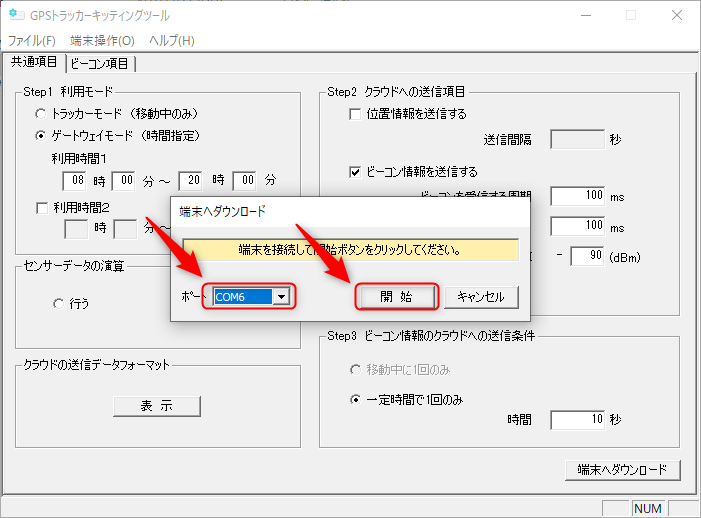Click the NUM status bar indicator
701x518 pixels.
(x=648, y=509)
